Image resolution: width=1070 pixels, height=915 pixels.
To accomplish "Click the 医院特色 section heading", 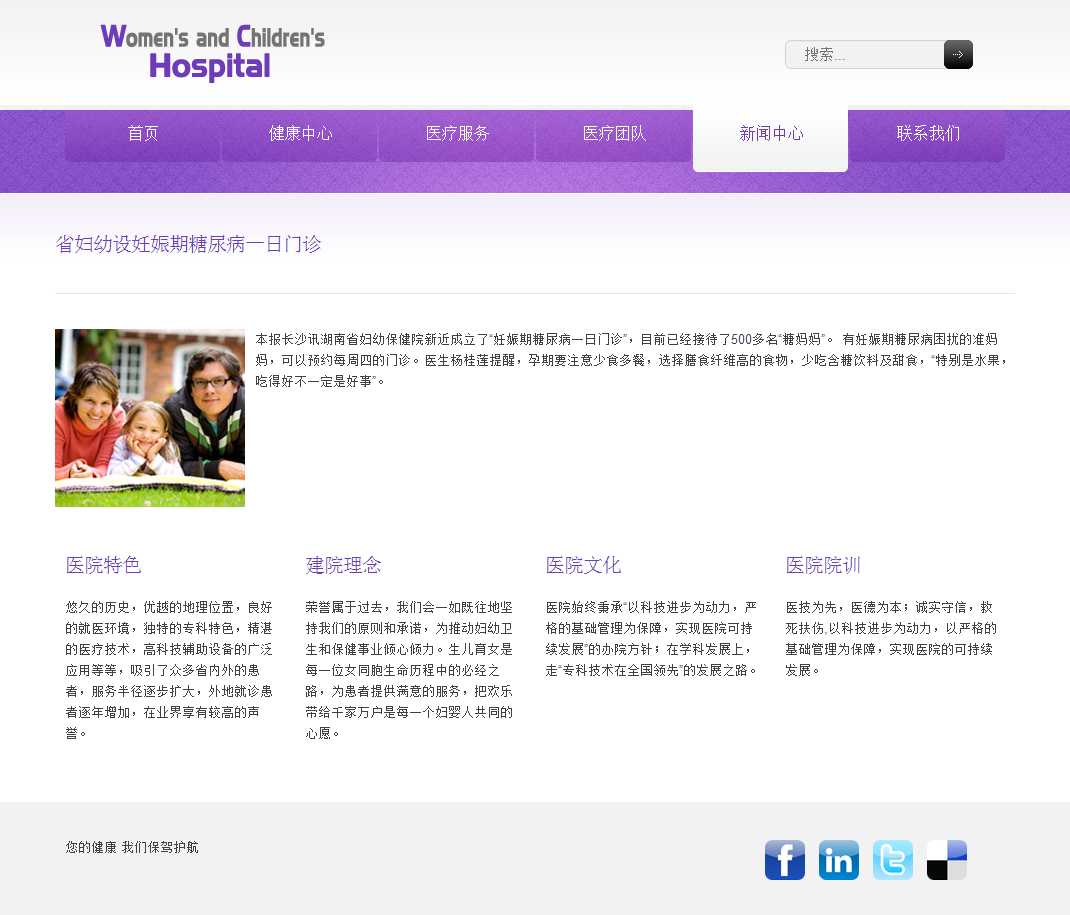I will coord(104,565).
